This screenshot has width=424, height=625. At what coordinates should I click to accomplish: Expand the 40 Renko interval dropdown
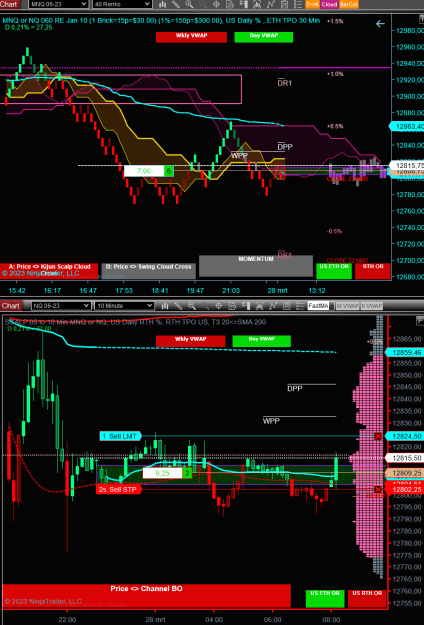click(x=122, y=4)
